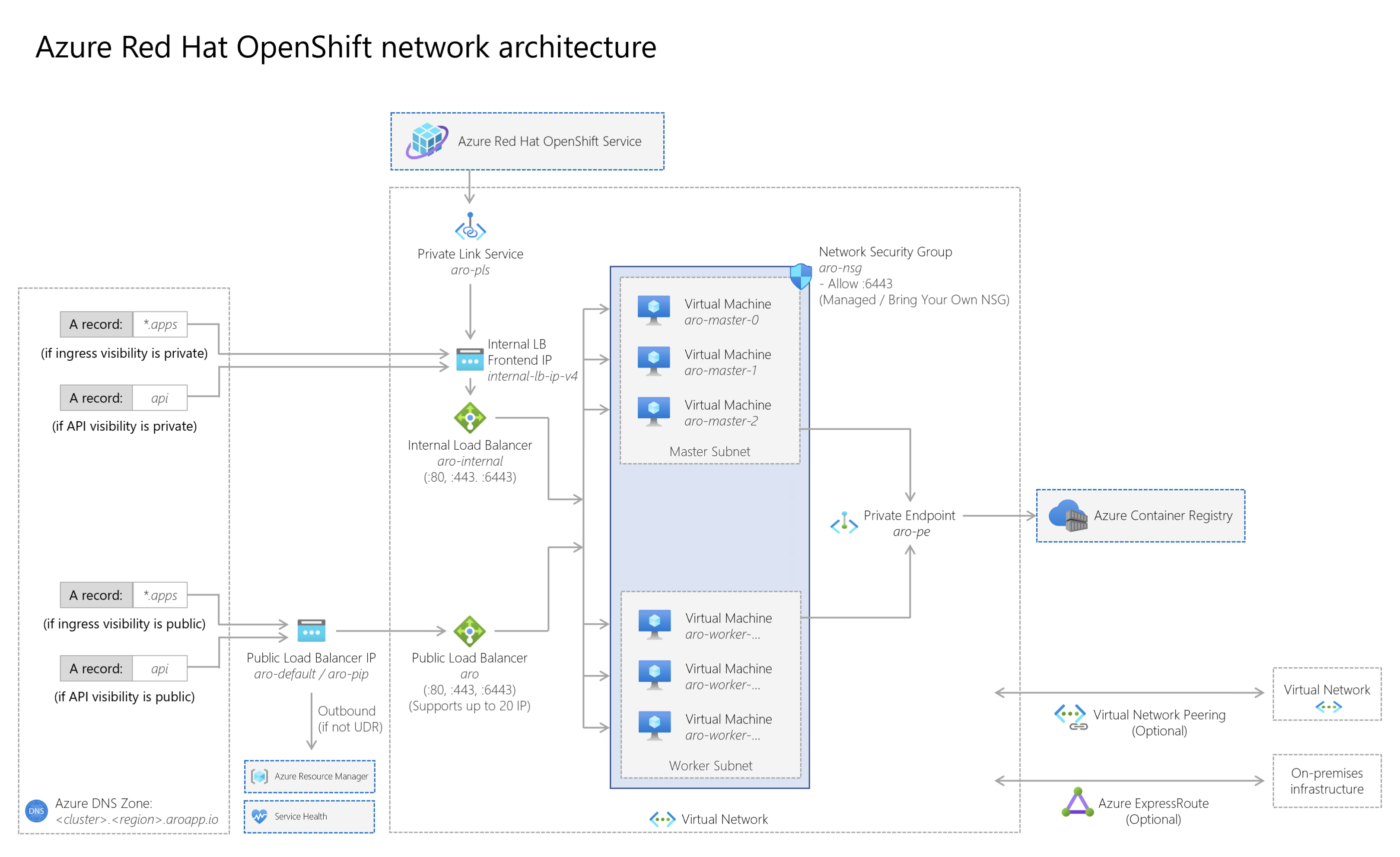Click the Virtual Network Peering icon
Image resolution: width=1400 pixels, height=857 pixels.
pyautogui.click(x=1070, y=717)
